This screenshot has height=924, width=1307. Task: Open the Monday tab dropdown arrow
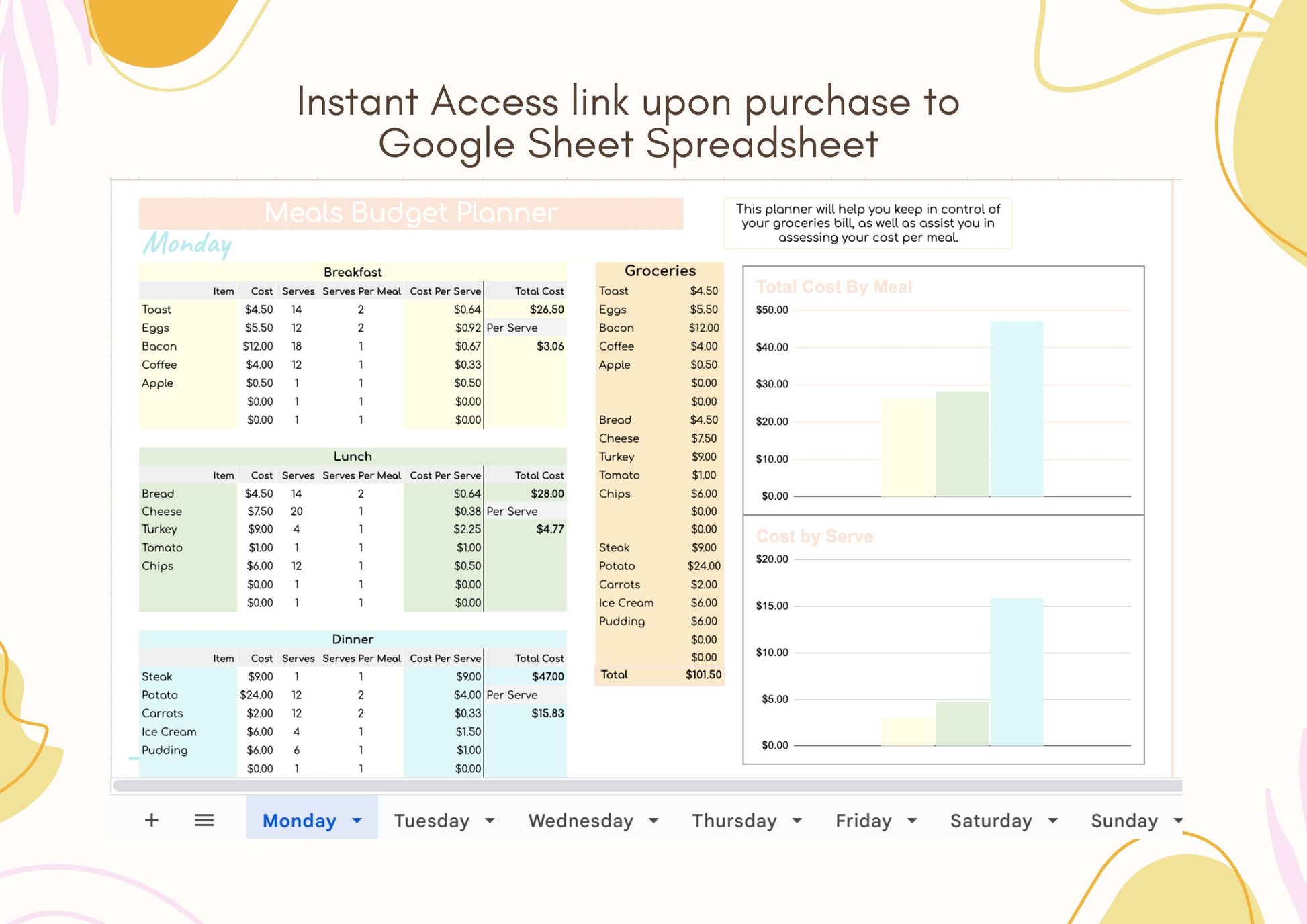(357, 821)
